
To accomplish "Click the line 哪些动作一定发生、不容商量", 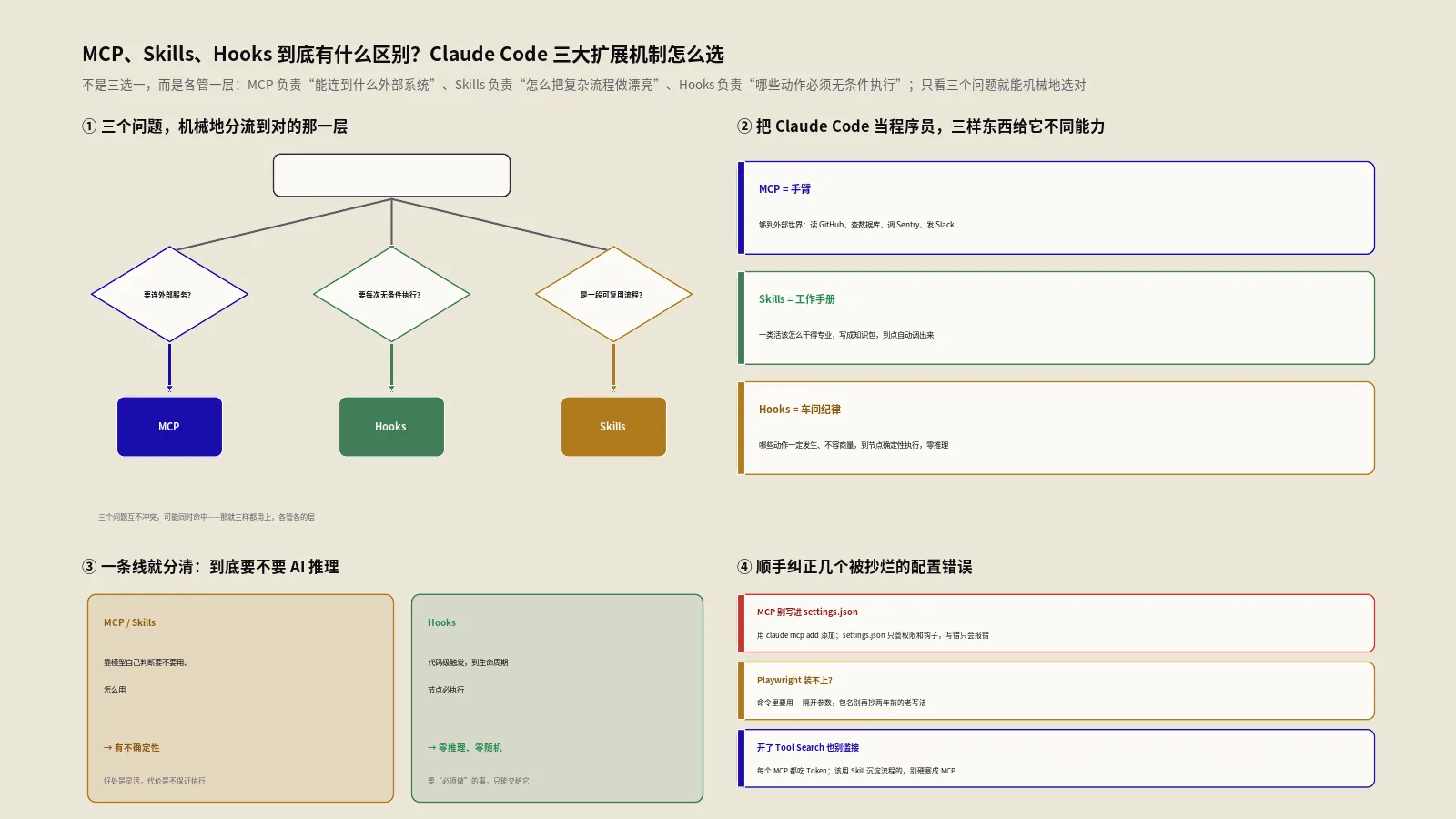I will click(854, 445).
